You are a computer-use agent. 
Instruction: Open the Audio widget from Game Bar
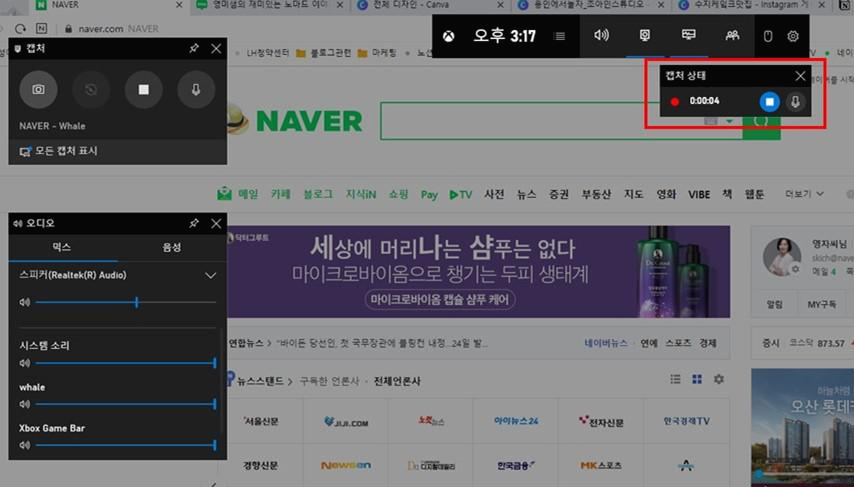(601, 36)
